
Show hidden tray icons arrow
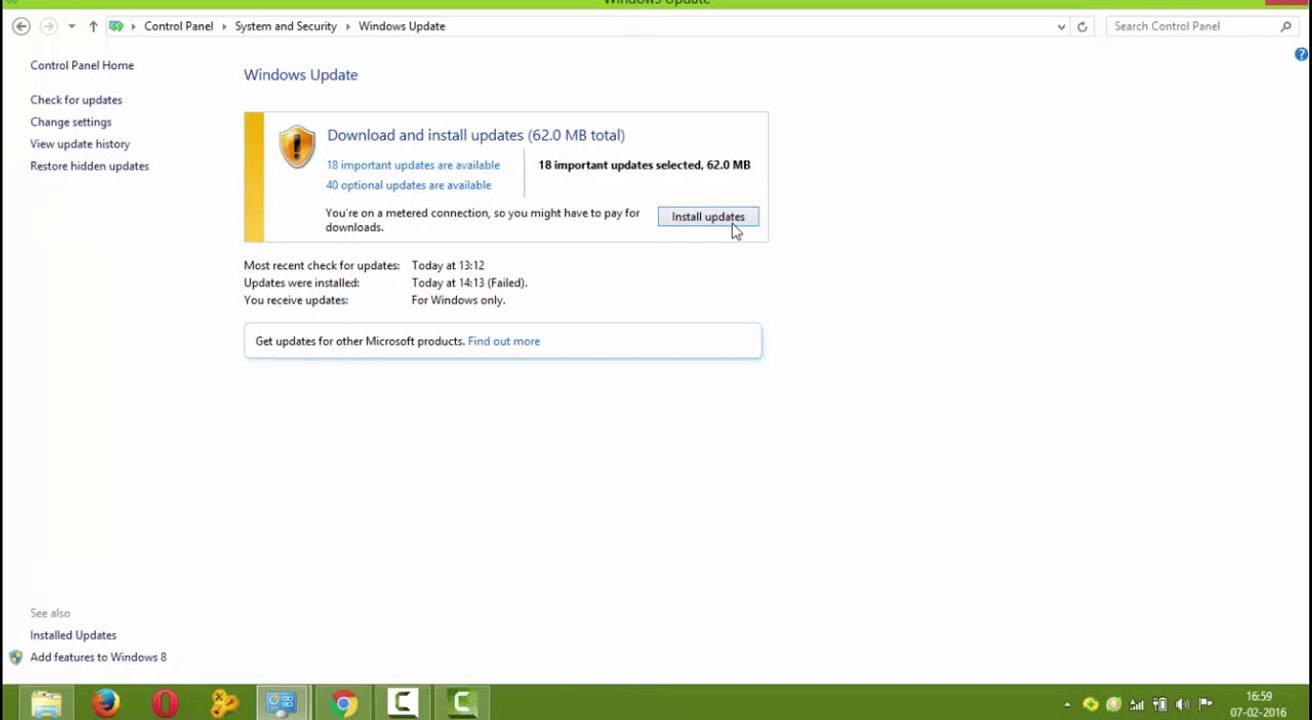tap(1067, 704)
